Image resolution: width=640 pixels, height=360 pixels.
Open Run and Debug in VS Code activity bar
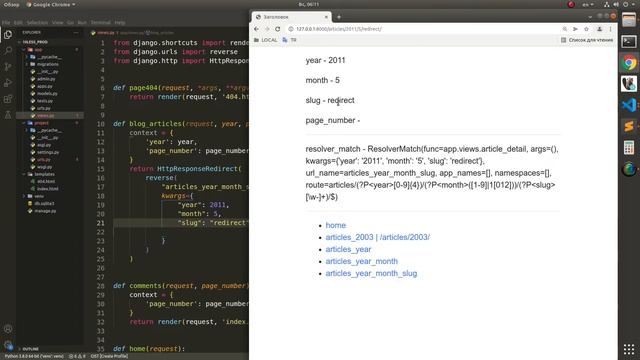tap(8, 83)
